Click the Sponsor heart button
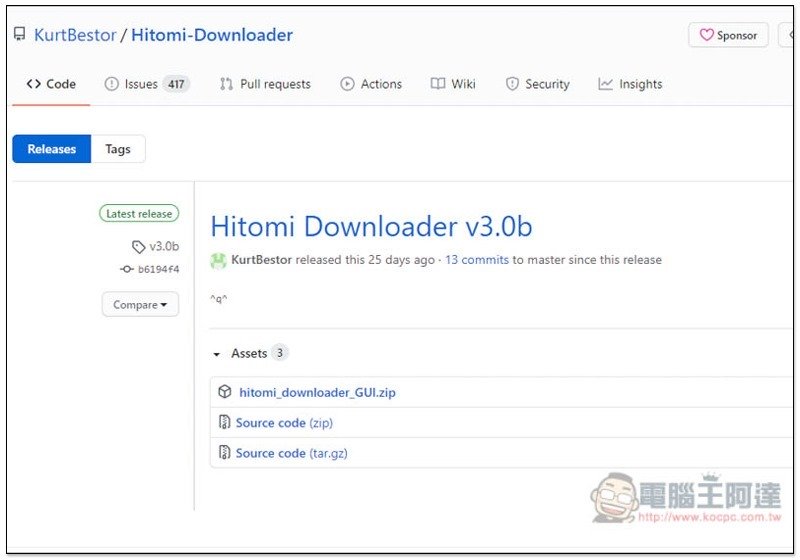The image size is (800, 560). pyautogui.click(x=728, y=35)
